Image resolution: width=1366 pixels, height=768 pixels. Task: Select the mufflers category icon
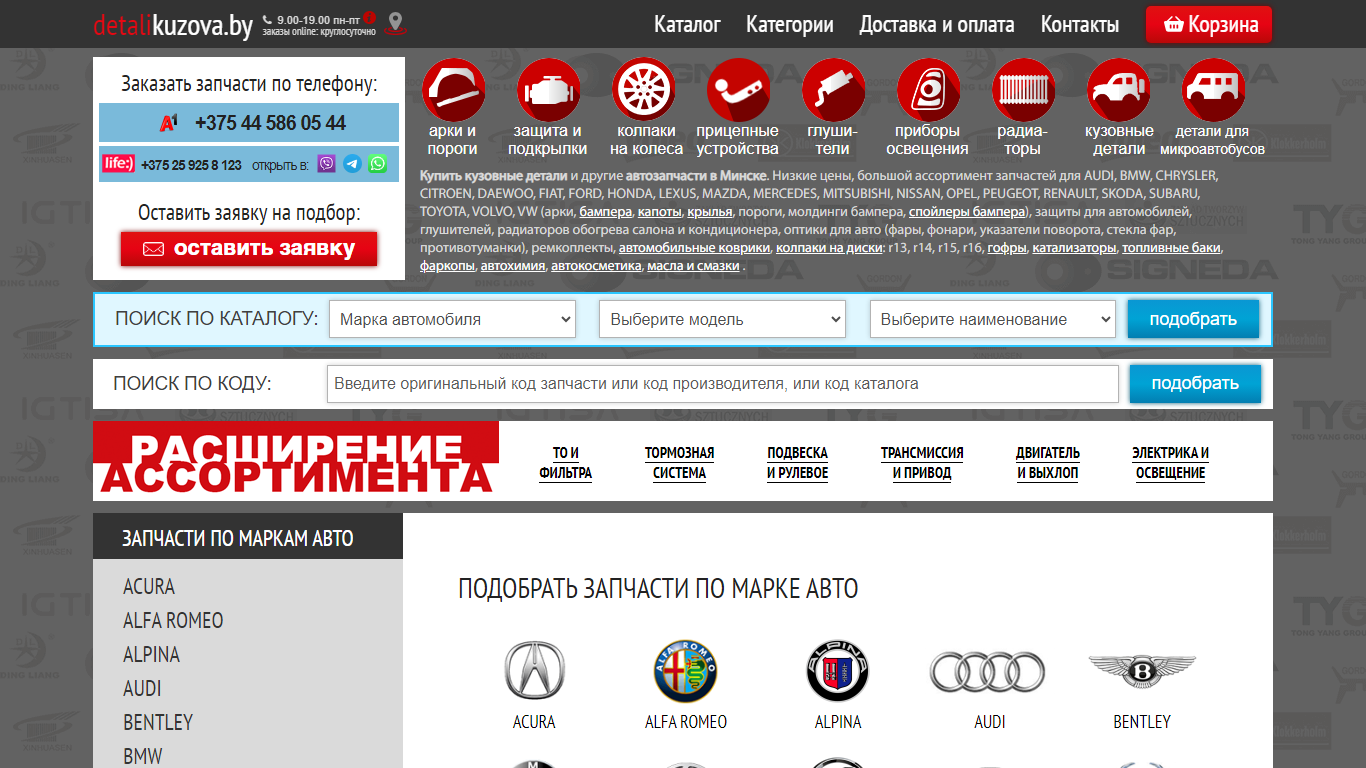click(833, 89)
